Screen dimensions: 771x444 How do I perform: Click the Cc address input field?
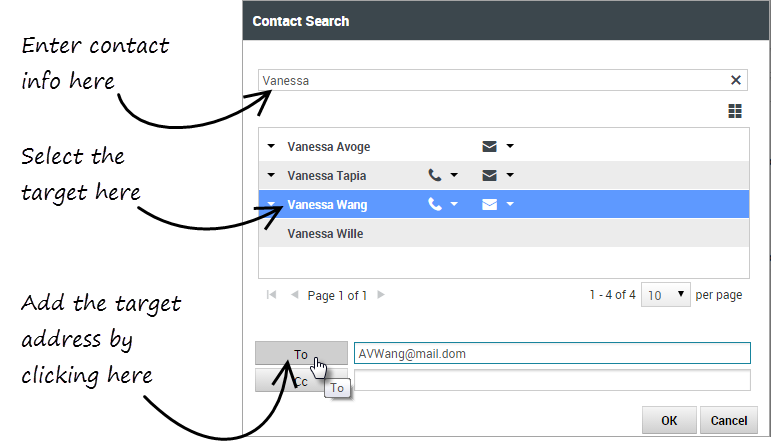click(551, 381)
